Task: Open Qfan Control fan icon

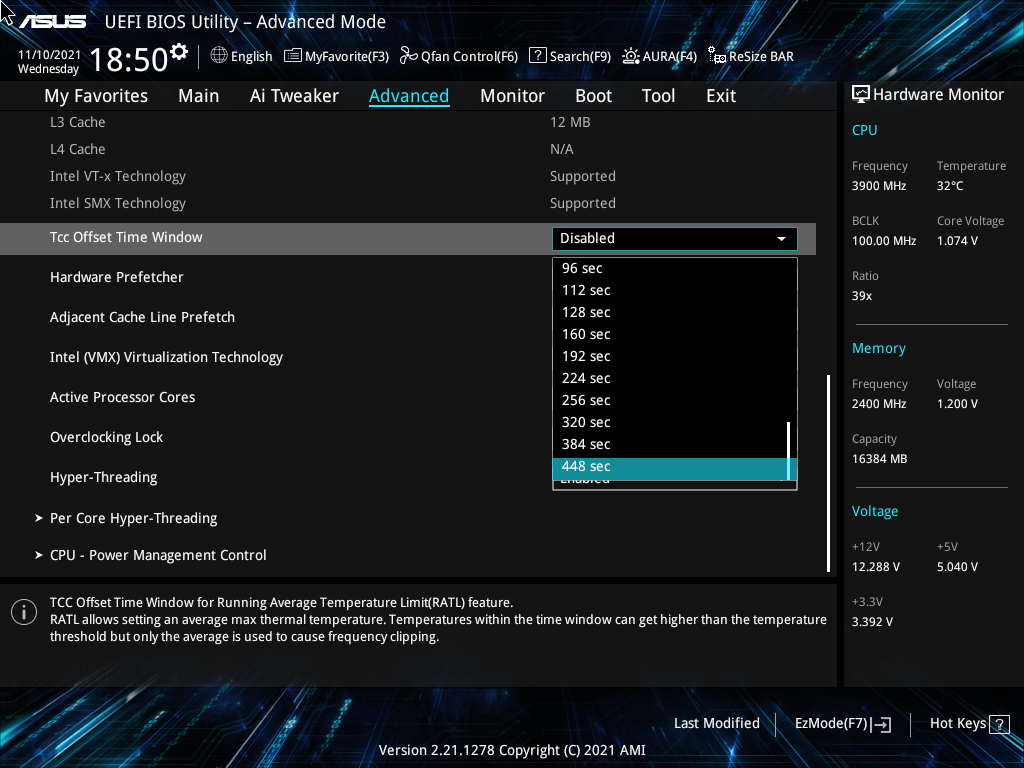Action: pyautogui.click(x=409, y=56)
